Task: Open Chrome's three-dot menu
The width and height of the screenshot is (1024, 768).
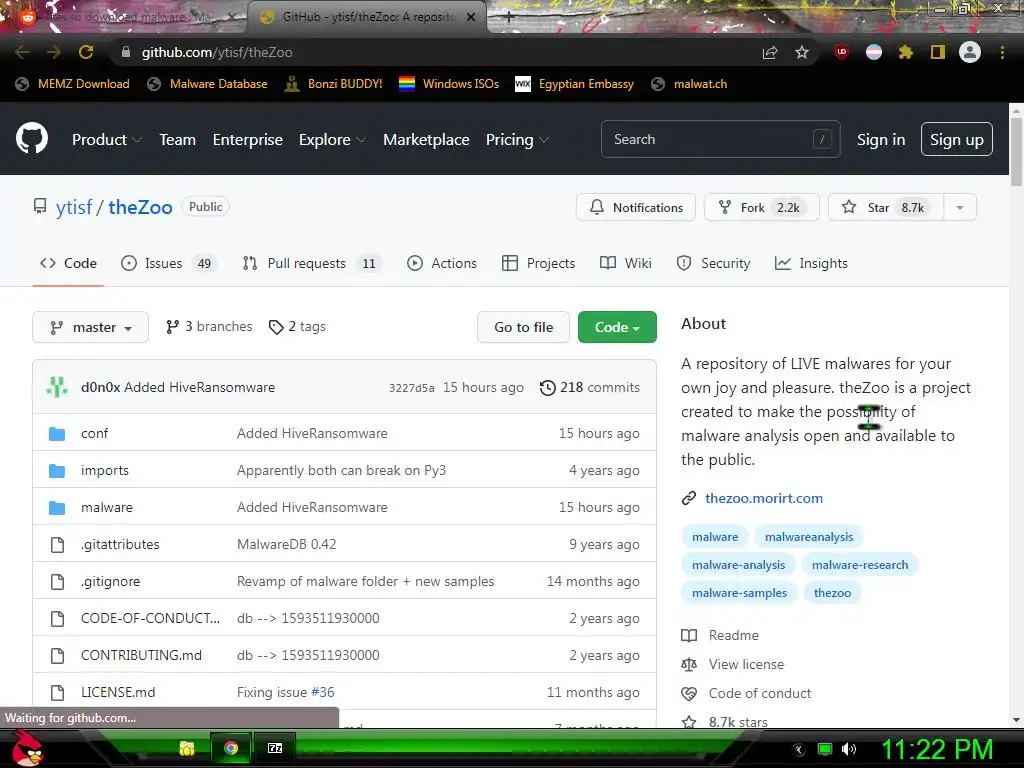Action: click(x=1002, y=52)
